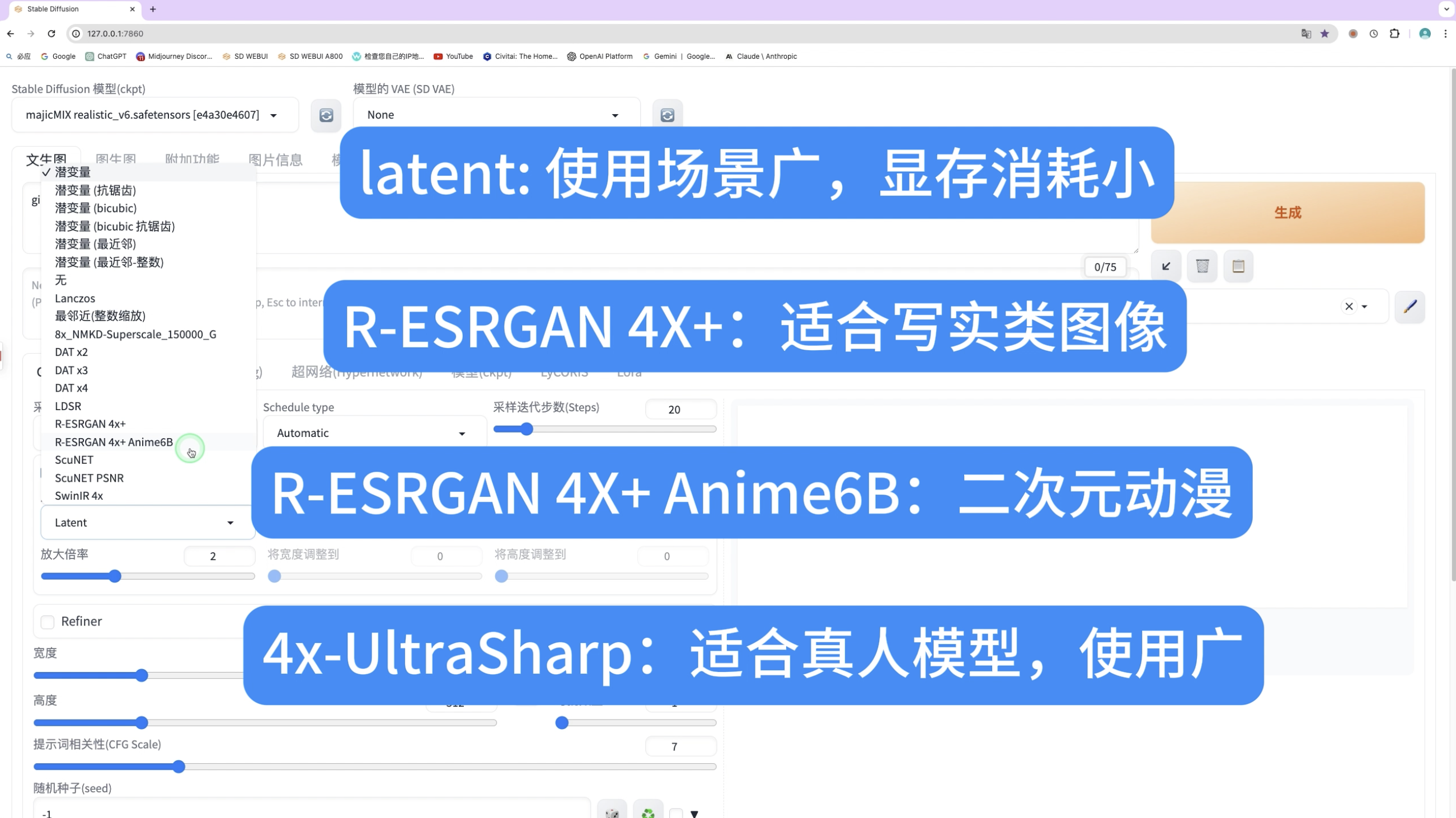This screenshot has width=1456, height=818.
Task: Open the Midjourney Discord bookmark
Action: (174, 56)
